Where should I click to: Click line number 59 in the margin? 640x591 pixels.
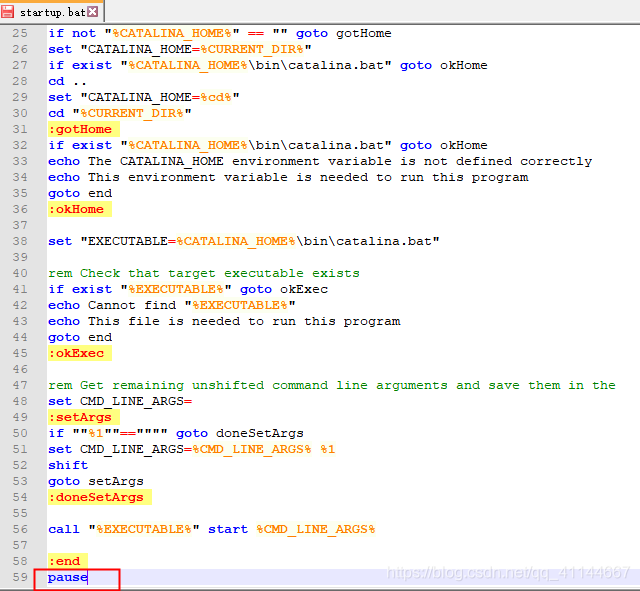click(20, 577)
